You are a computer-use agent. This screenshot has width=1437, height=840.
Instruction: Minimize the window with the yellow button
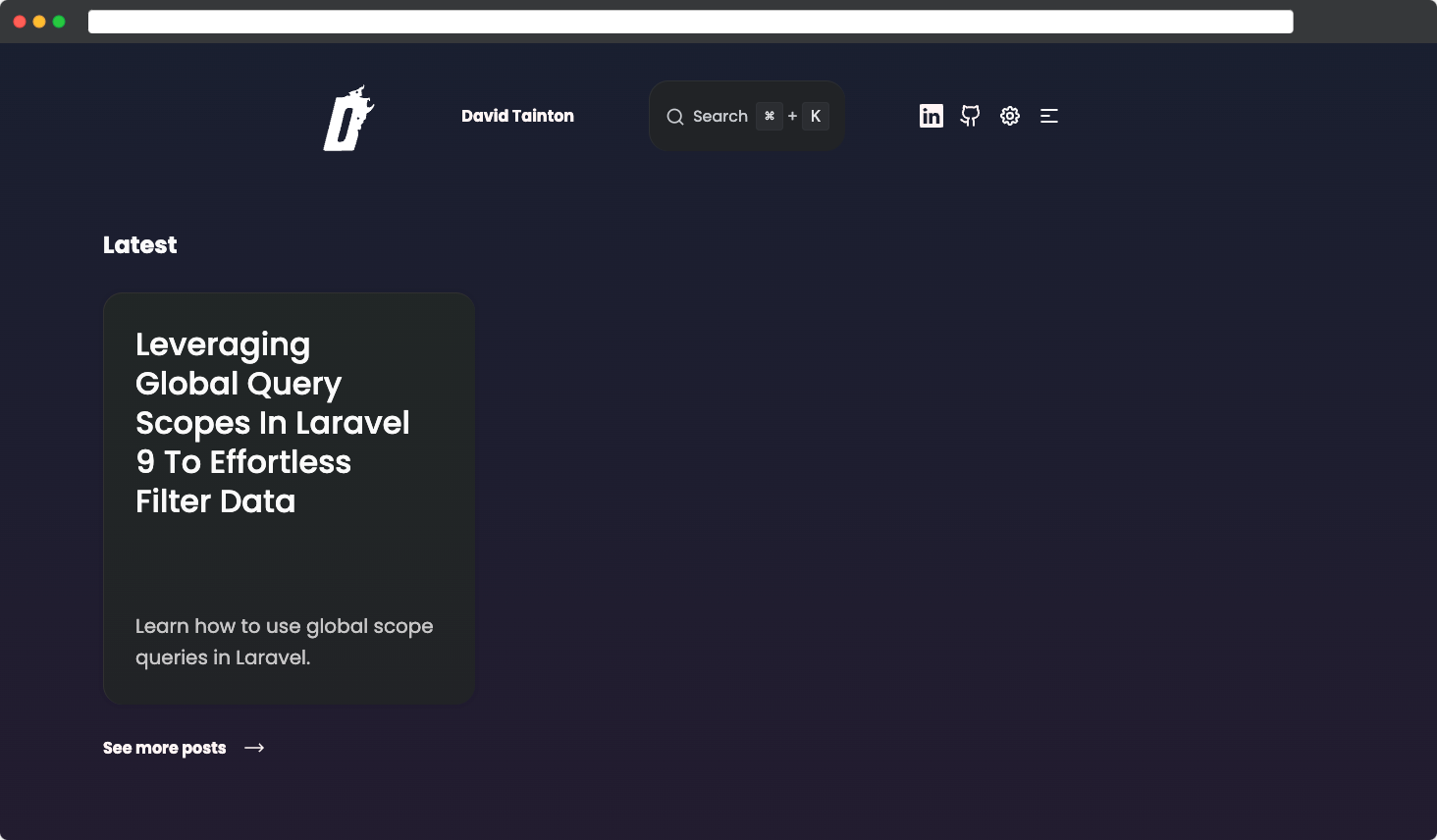39,22
